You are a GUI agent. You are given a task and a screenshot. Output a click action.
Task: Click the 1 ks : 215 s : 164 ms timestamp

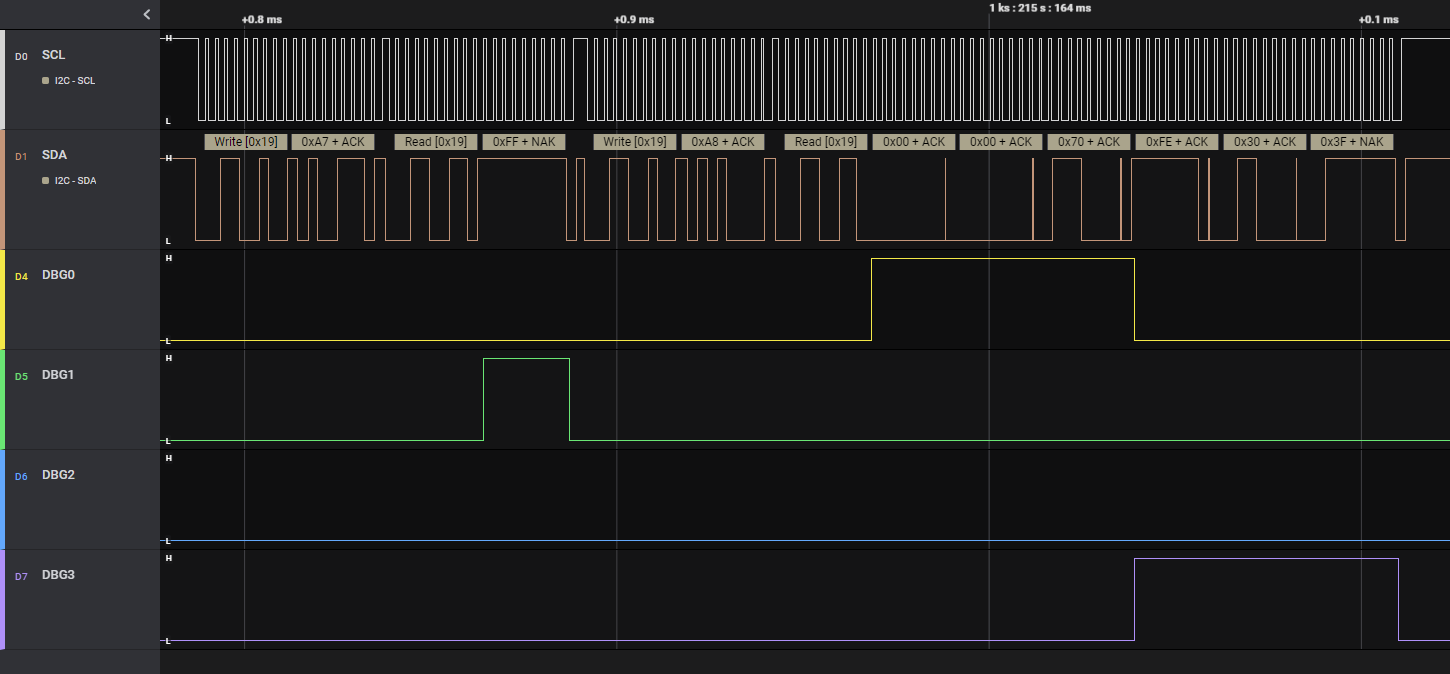(1040, 8)
